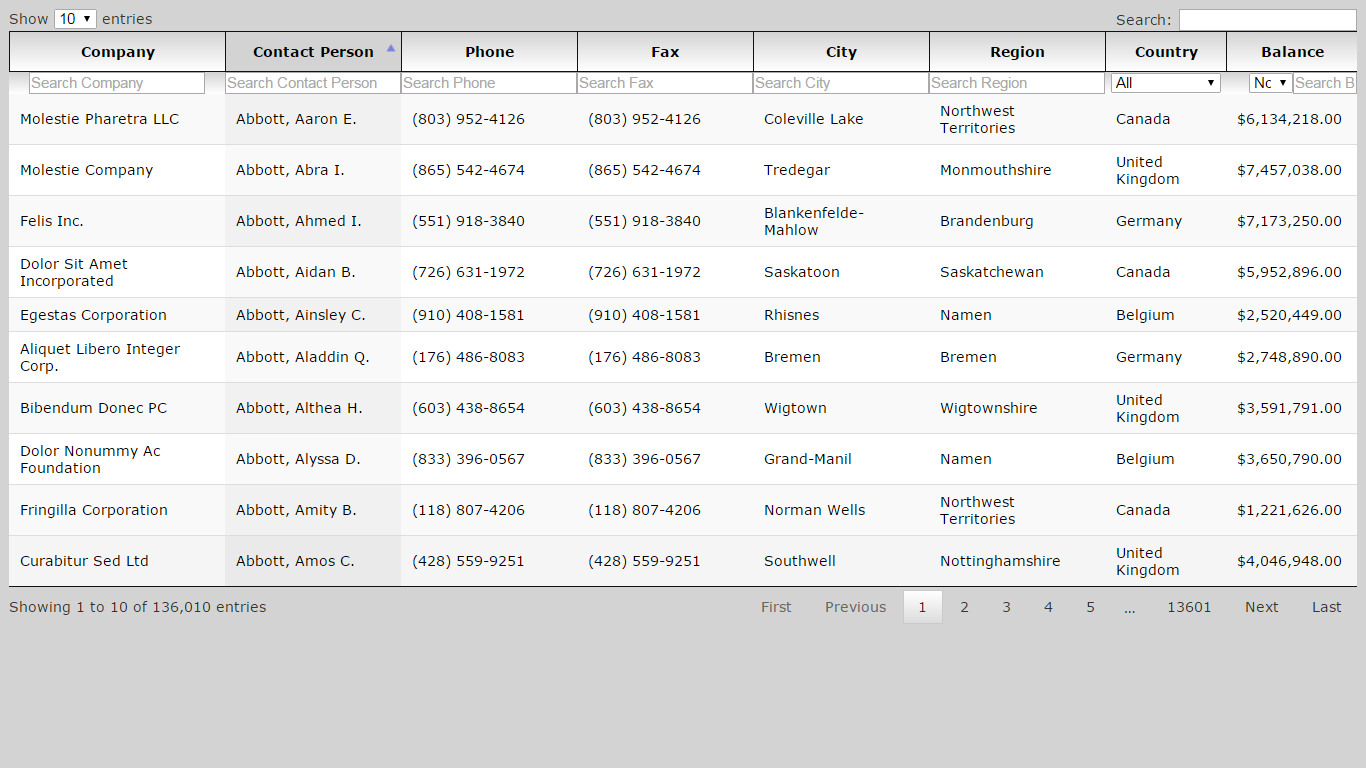Click the Search Fax filter field
This screenshot has width=1366, height=768.
coord(665,83)
